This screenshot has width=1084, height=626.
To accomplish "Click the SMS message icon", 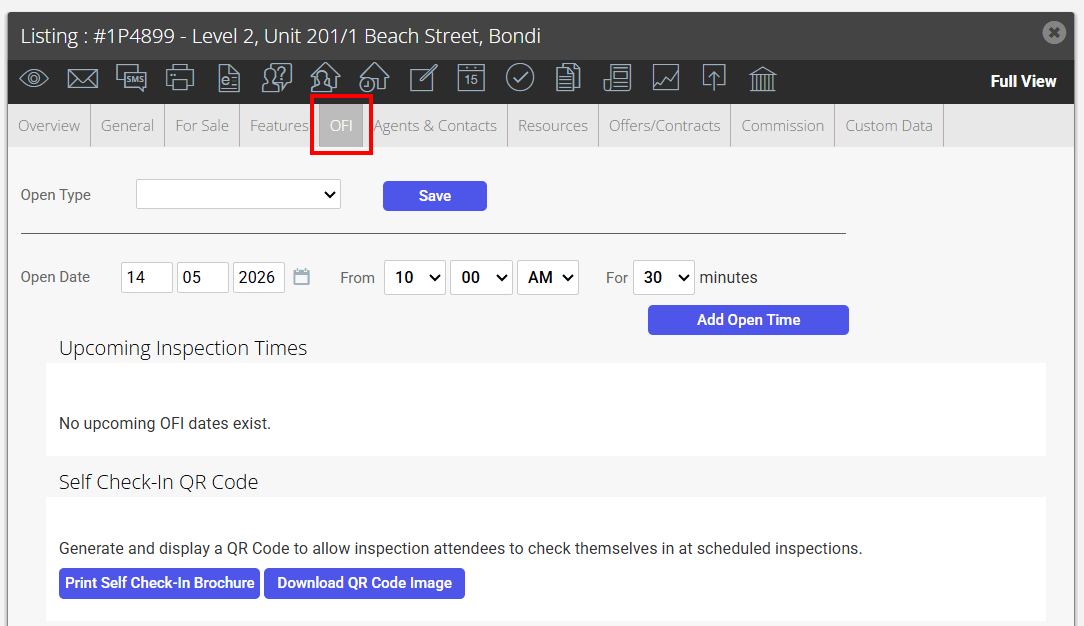I will [131, 78].
